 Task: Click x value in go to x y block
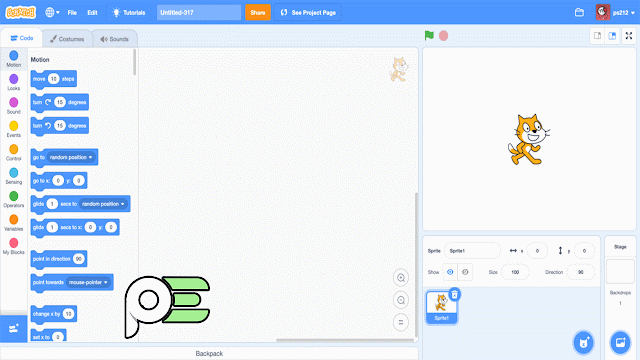[x=58, y=180]
